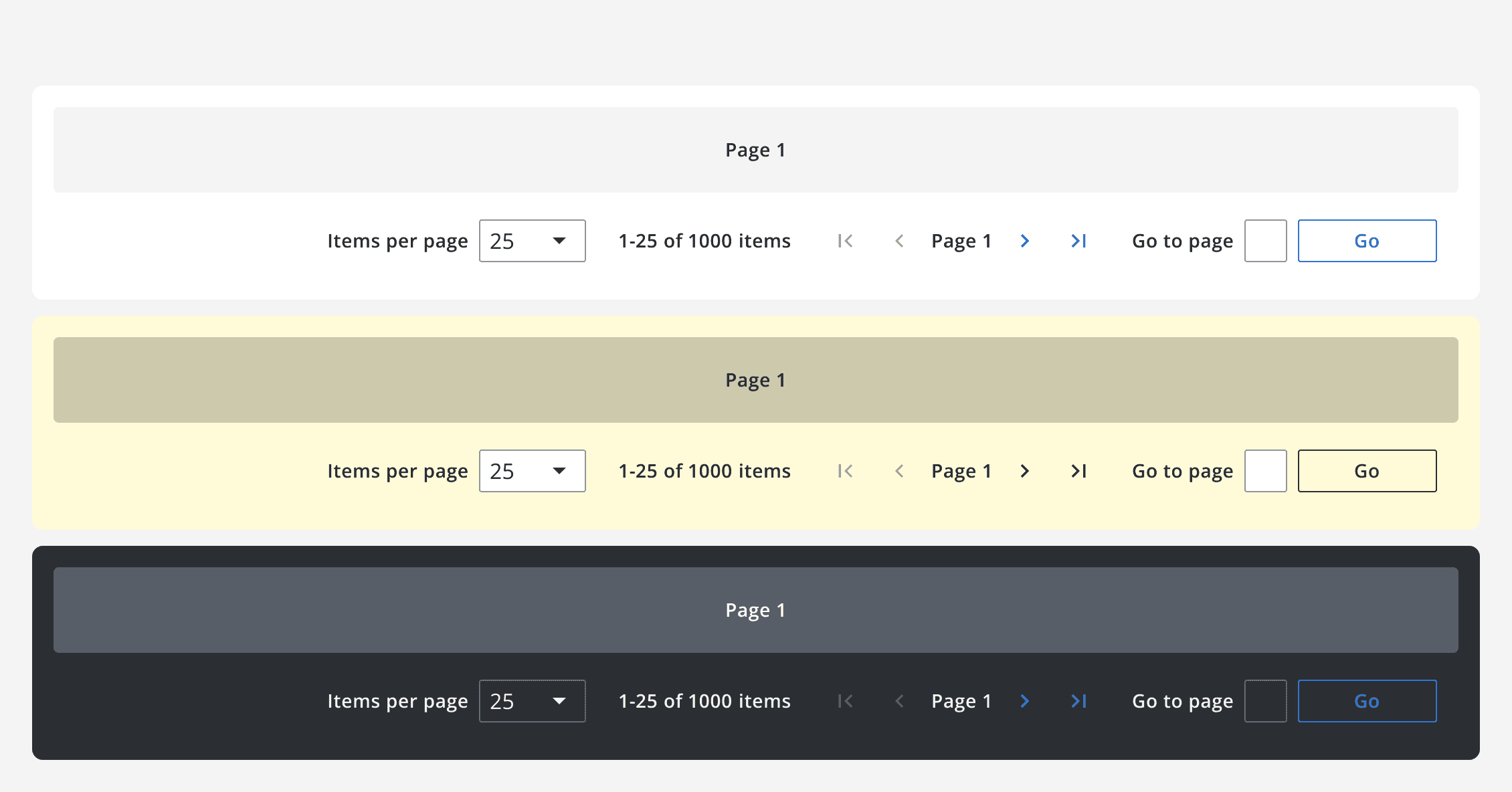This screenshot has height=792, width=1512.
Task: Click the Page 1 content area on the yellow theme
Action: tap(755, 379)
